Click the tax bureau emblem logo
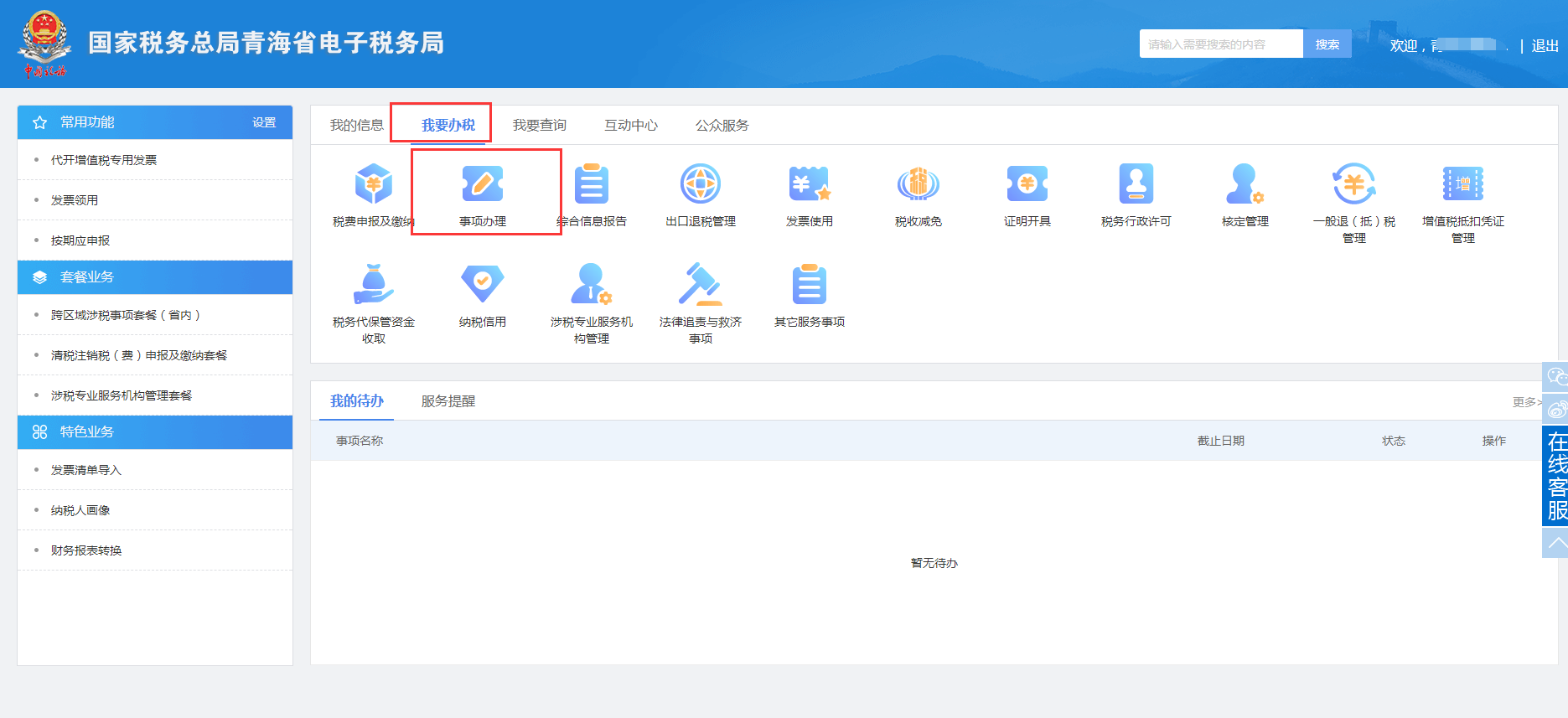The width and height of the screenshot is (1568, 718). tap(44, 44)
